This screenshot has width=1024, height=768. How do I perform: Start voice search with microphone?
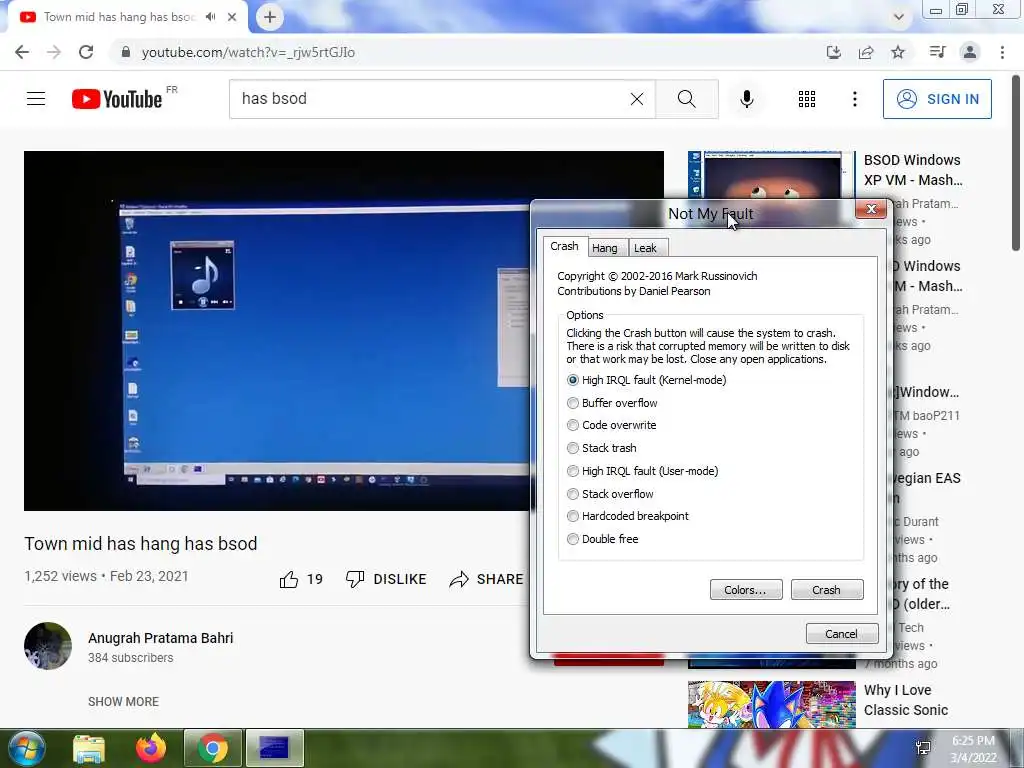coord(747,99)
